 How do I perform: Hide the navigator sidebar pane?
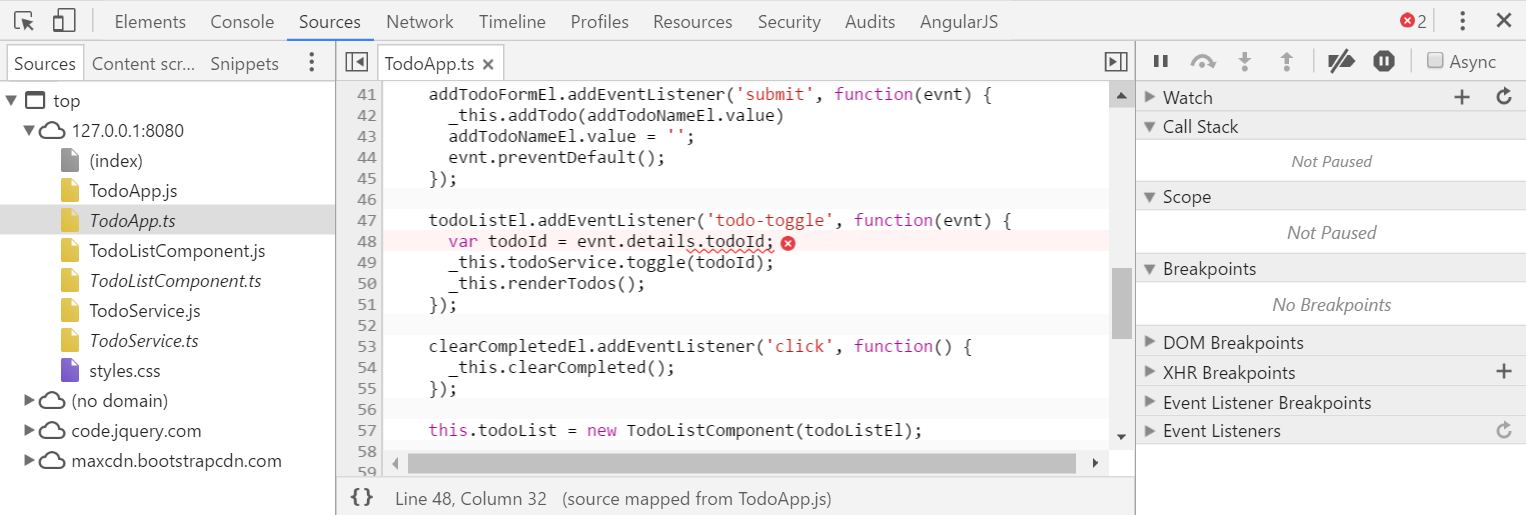pos(356,63)
